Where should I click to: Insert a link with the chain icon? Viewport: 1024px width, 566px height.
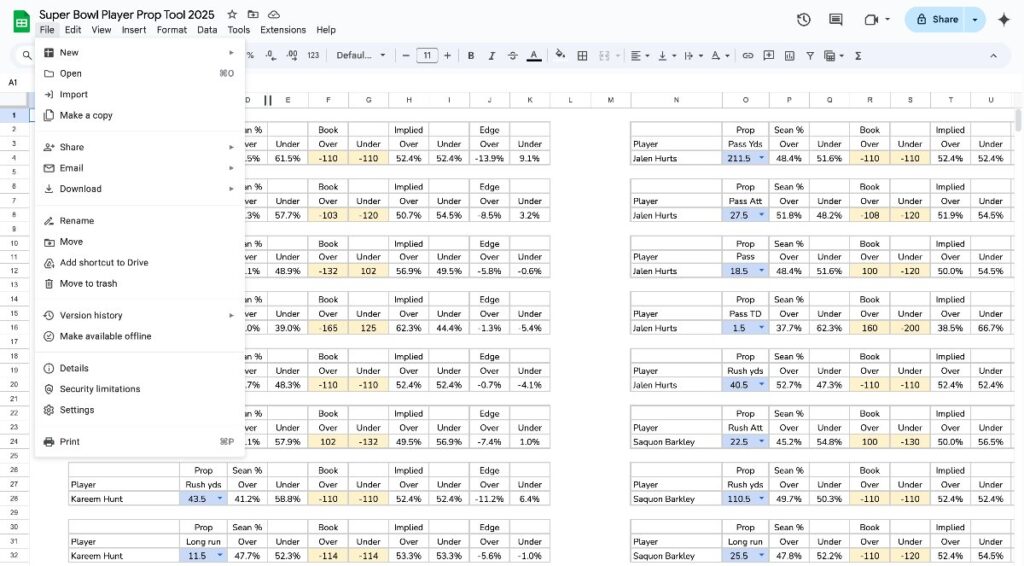(x=748, y=55)
